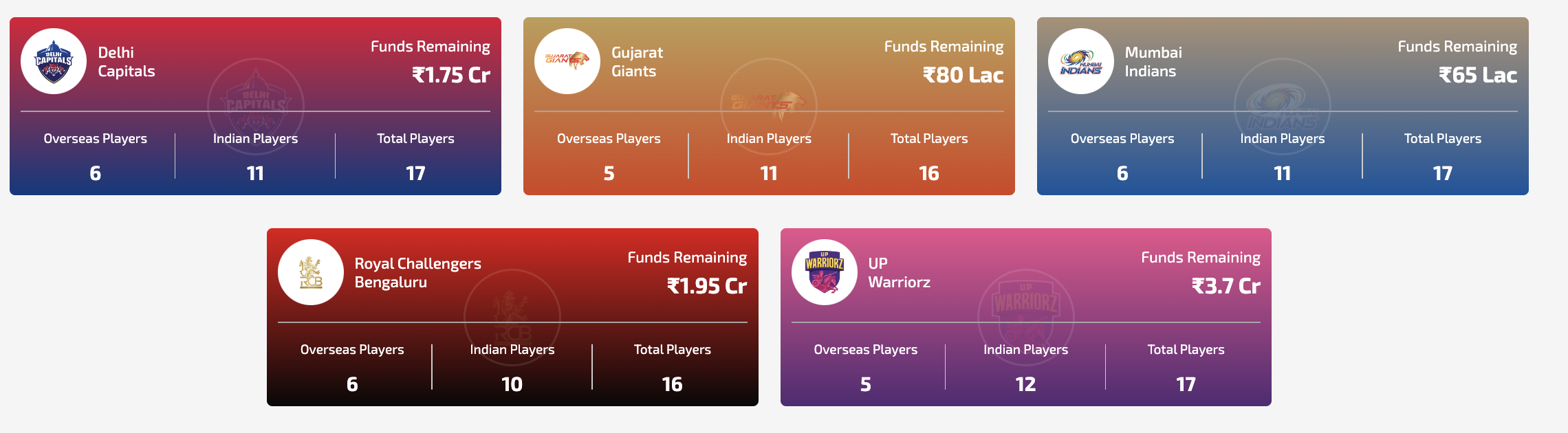Open the Delhi Capitals team name
The height and width of the screenshot is (433, 1568).
coord(127,62)
